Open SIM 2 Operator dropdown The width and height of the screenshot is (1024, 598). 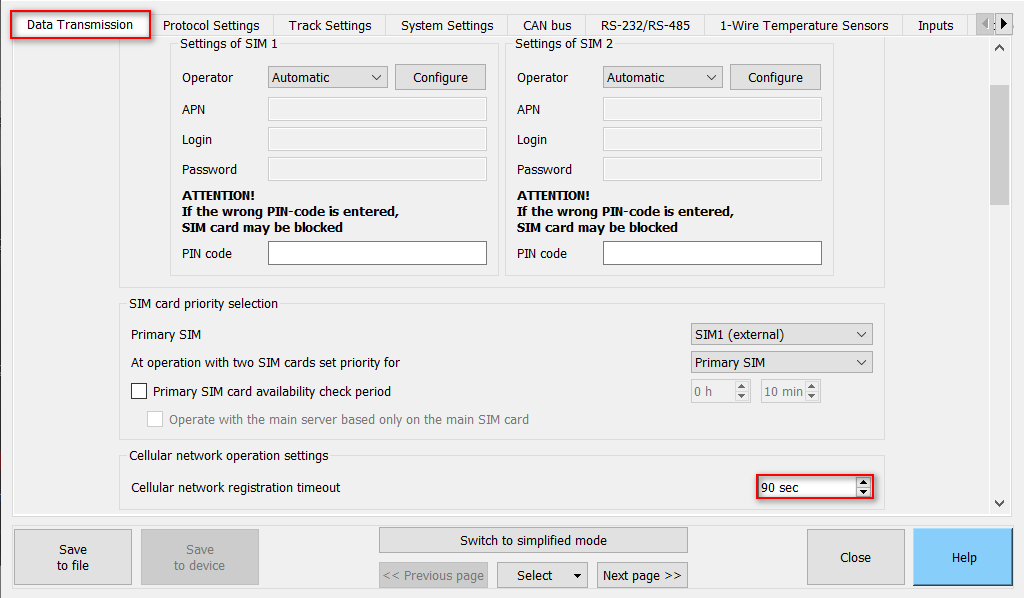tap(663, 78)
